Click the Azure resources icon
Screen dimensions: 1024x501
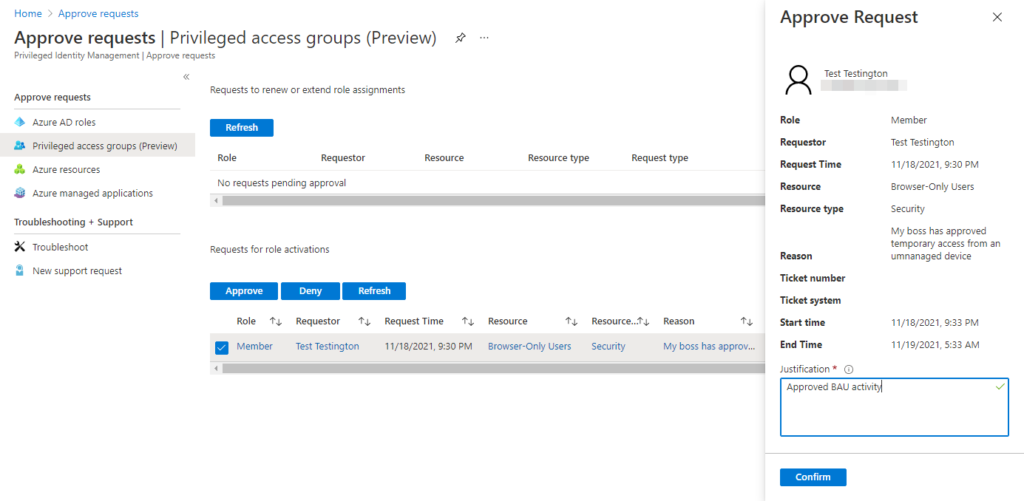[x=20, y=169]
